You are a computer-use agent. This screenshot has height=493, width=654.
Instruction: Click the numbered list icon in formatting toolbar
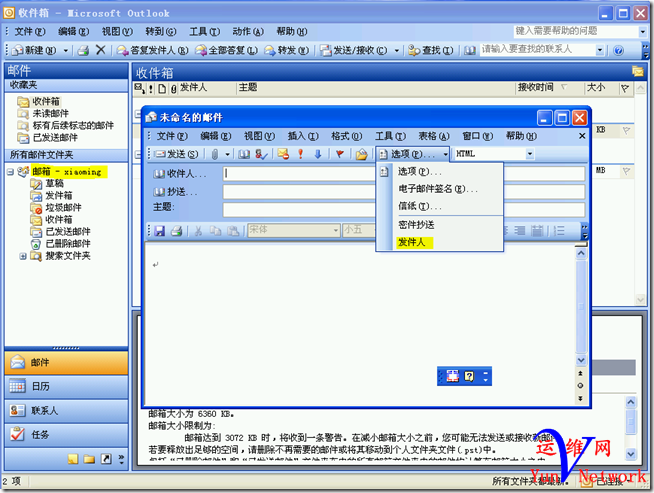point(559,231)
